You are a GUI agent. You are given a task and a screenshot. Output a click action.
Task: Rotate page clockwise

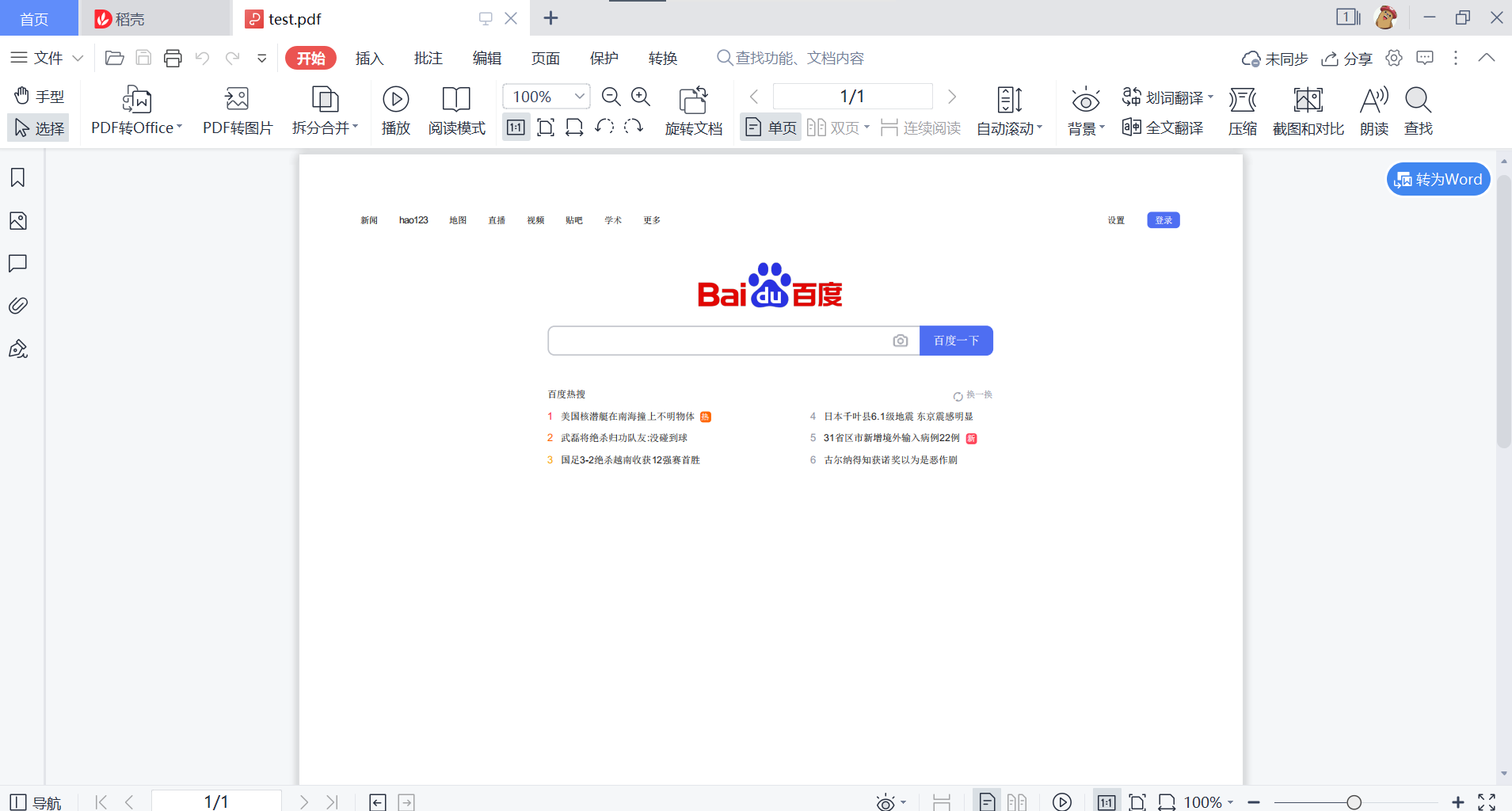point(634,127)
